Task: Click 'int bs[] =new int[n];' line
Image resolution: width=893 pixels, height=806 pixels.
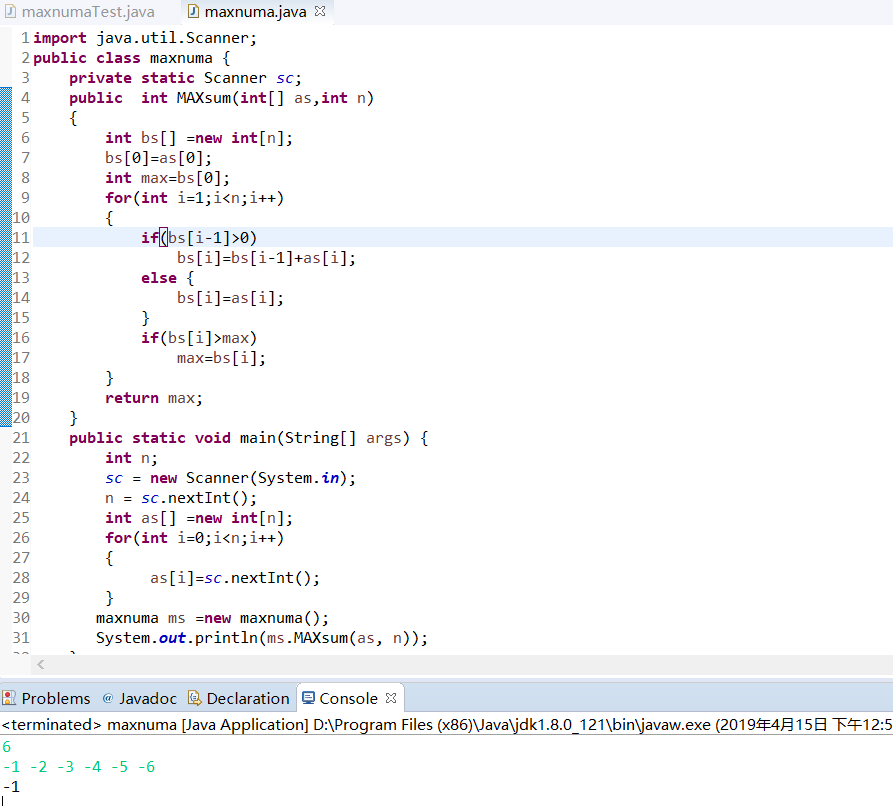Action: [x=199, y=138]
